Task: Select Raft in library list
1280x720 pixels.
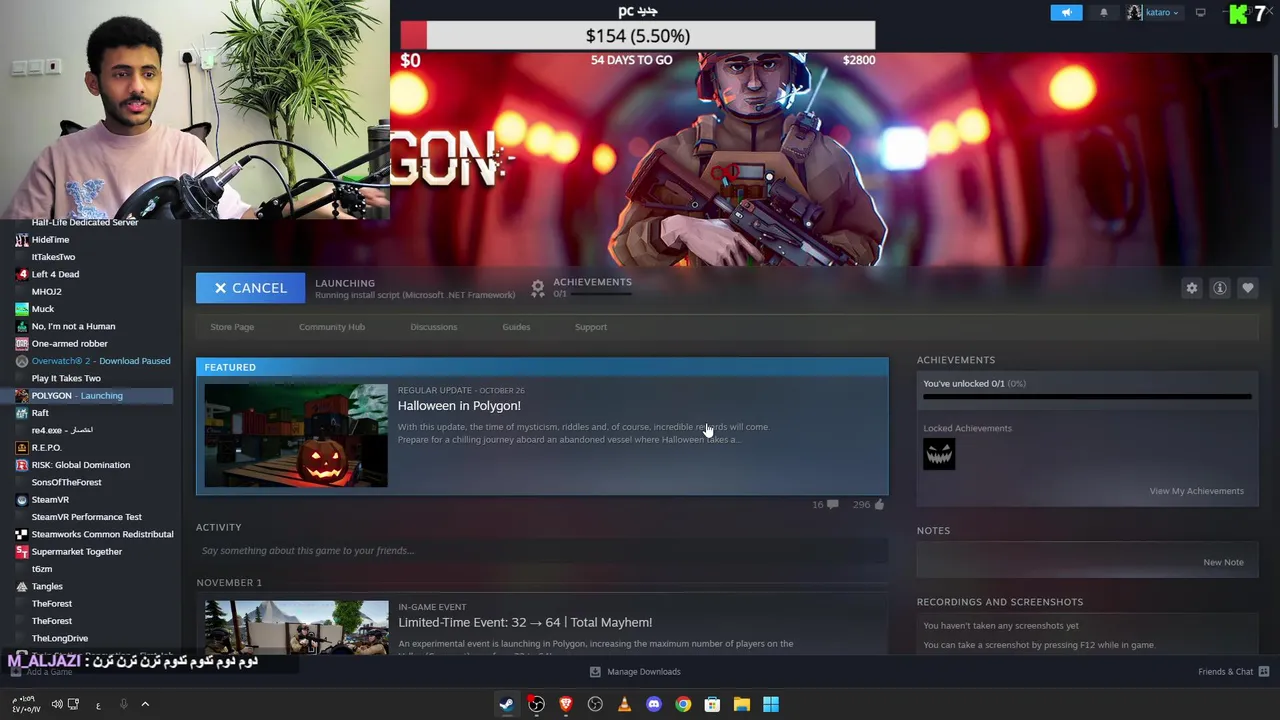Action: click(40, 413)
